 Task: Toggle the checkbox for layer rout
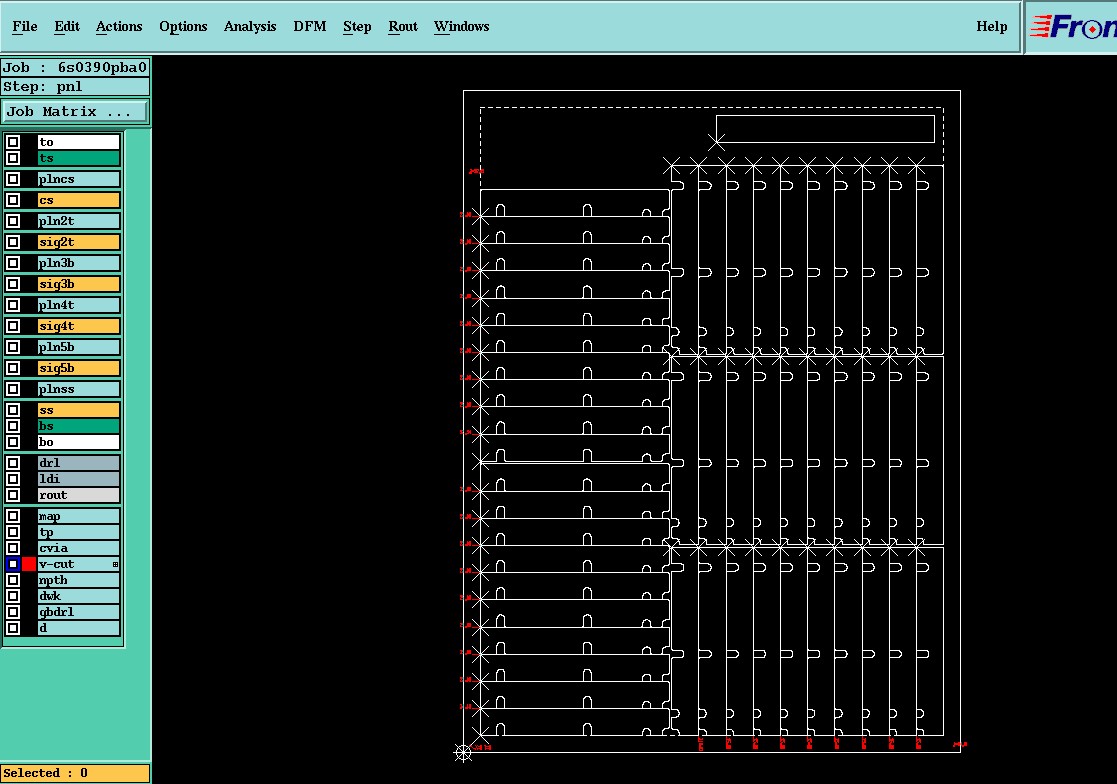pos(13,495)
